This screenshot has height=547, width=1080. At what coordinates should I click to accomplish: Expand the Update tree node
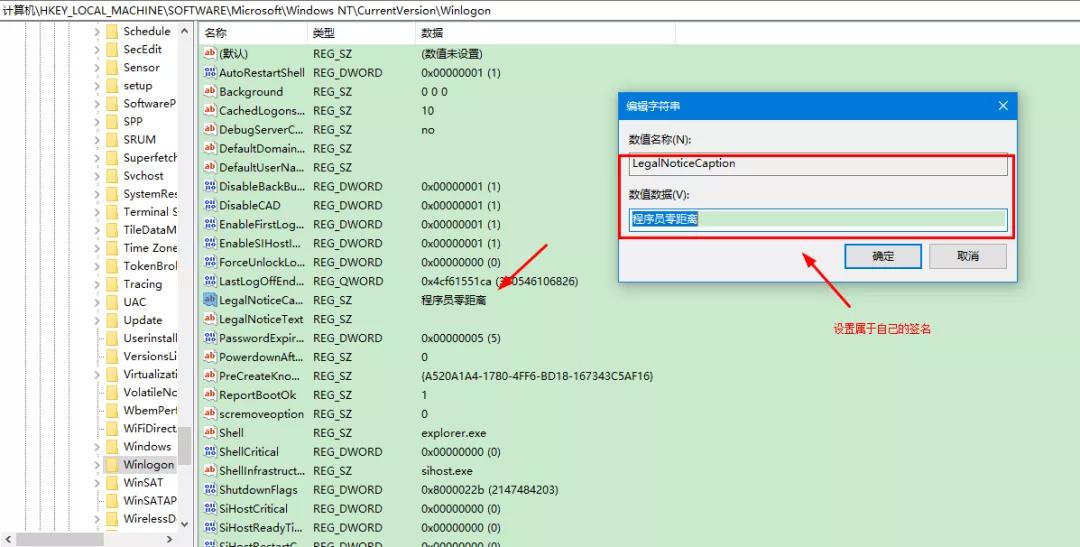pyautogui.click(x=97, y=320)
